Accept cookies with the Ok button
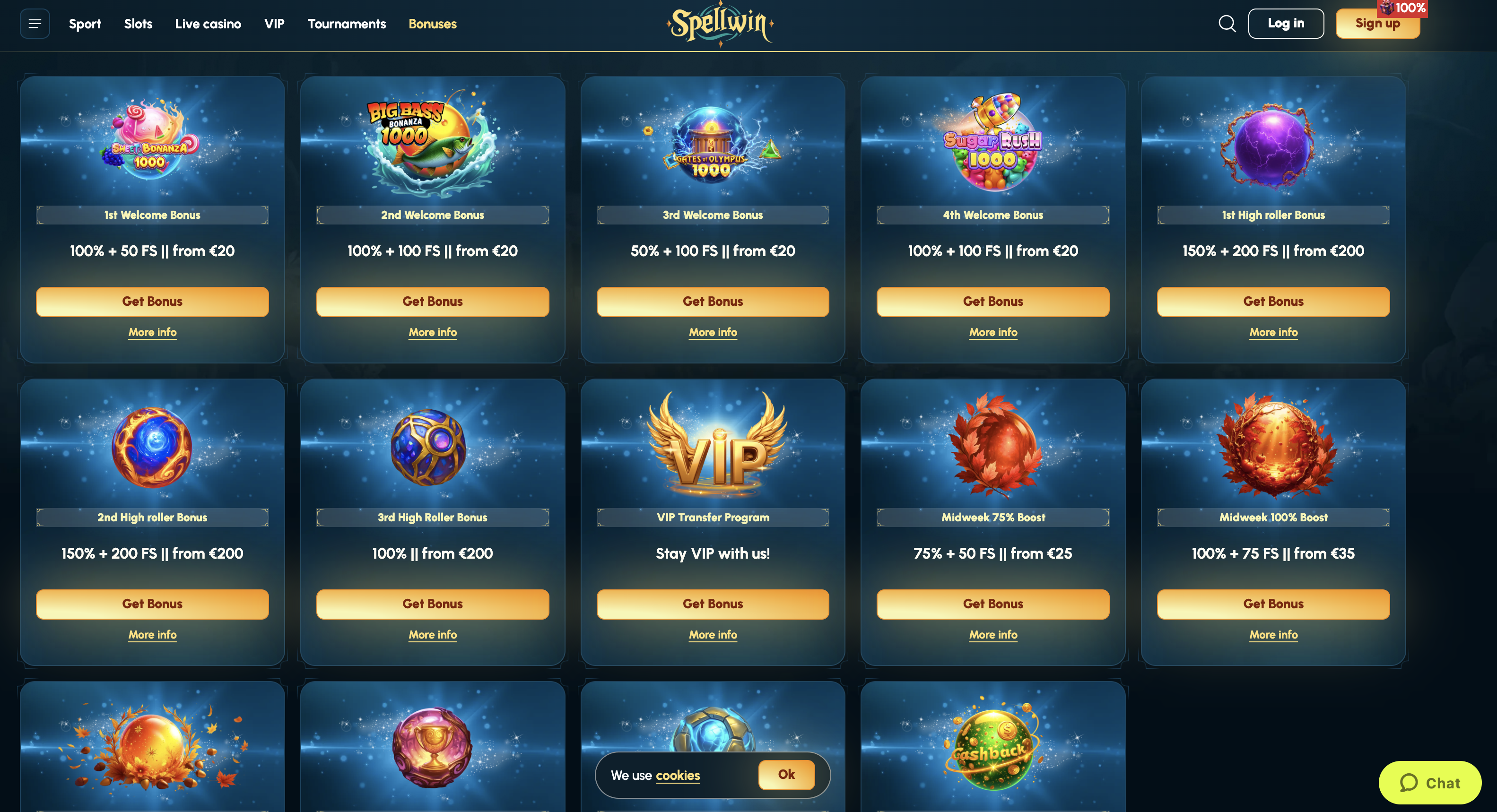This screenshot has height=812, width=1497. click(786, 774)
